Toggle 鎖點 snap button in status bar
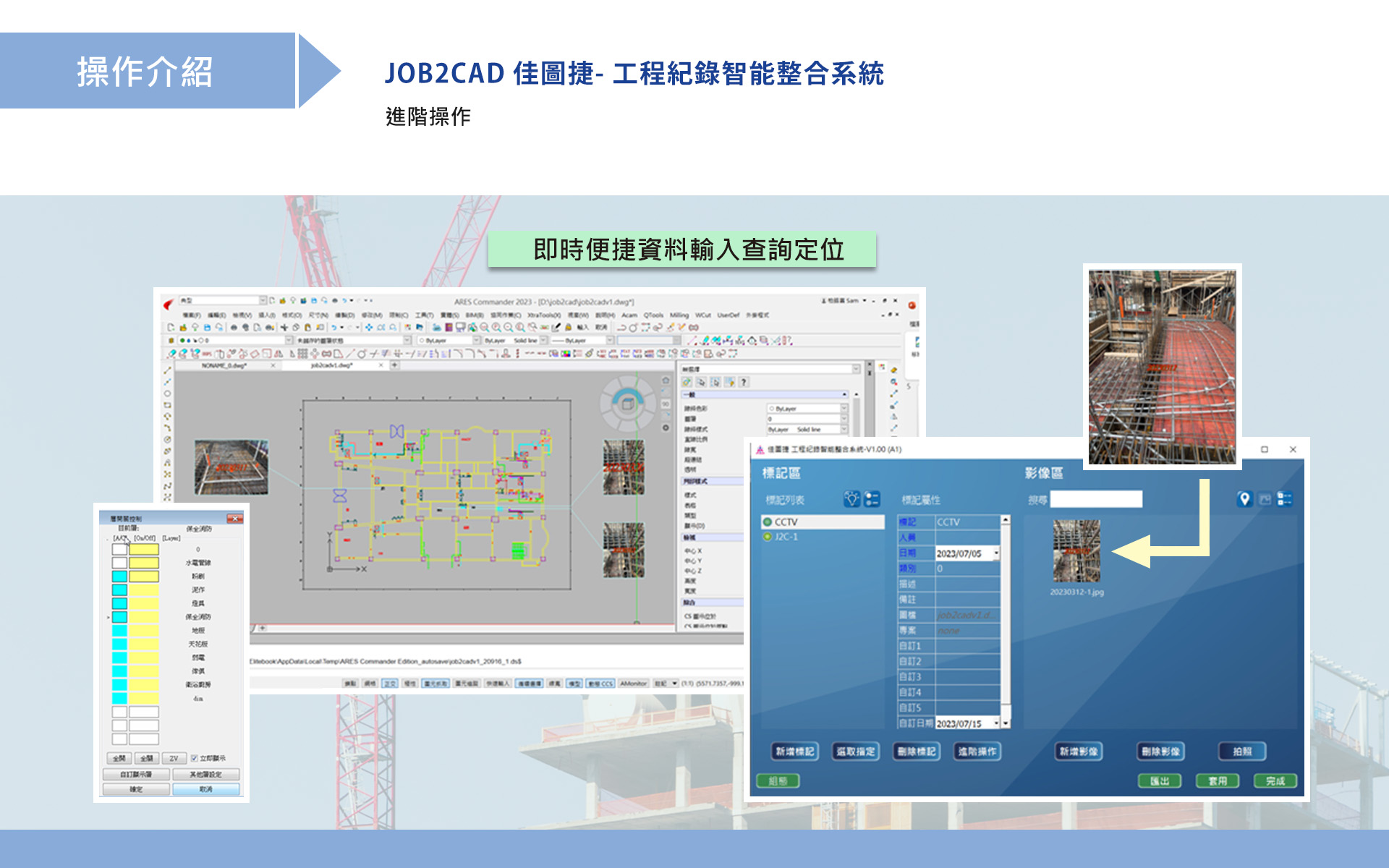The width and height of the screenshot is (1389, 868). (350, 683)
